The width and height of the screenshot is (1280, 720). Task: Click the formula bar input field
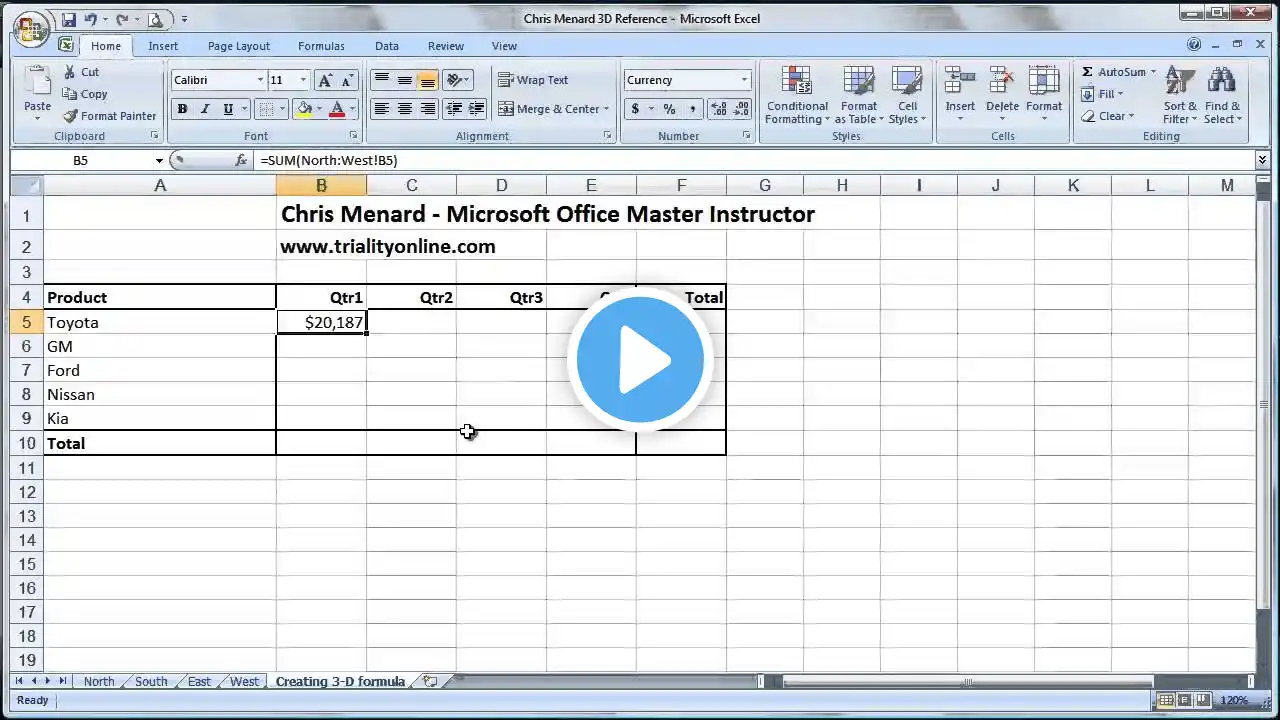pyautogui.click(x=754, y=160)
